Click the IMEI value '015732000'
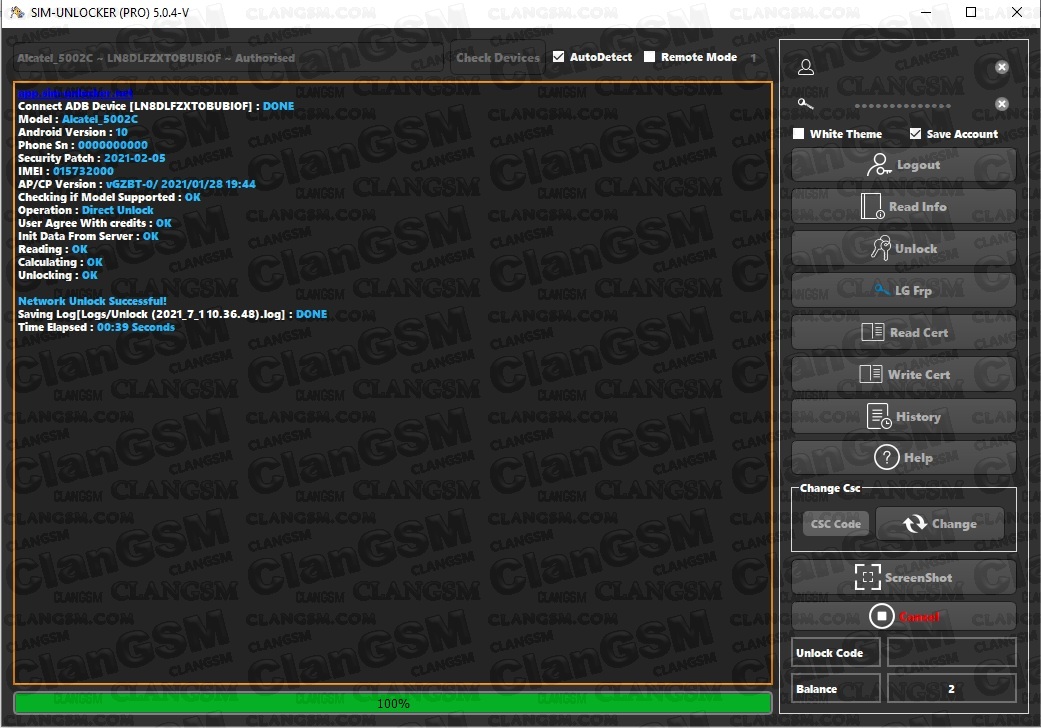The height and width of the screenshot is (728, 1041). pyautogui.click(x=83, y=171)
